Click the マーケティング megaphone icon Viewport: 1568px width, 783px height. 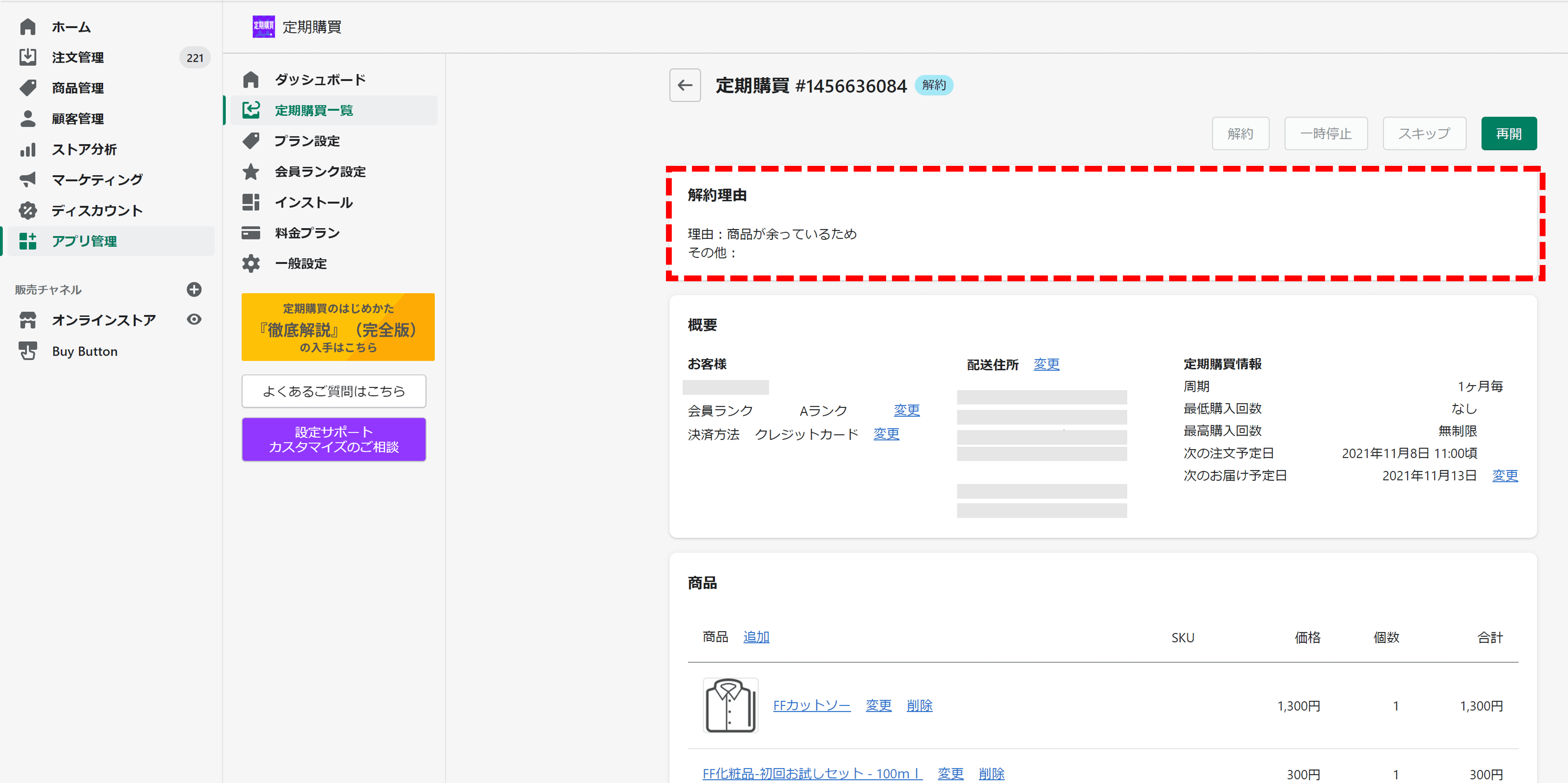click(28, 179)
